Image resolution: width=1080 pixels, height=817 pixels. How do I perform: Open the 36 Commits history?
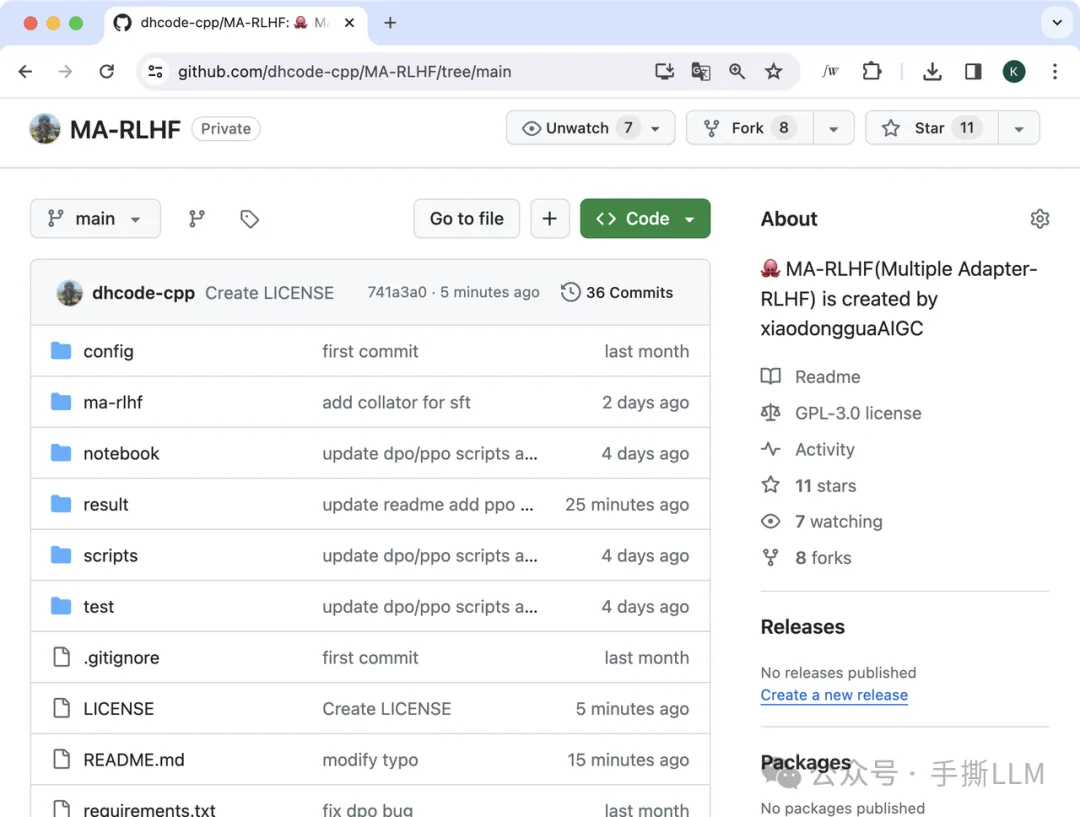pyautogui.click(x=617, y=293)
